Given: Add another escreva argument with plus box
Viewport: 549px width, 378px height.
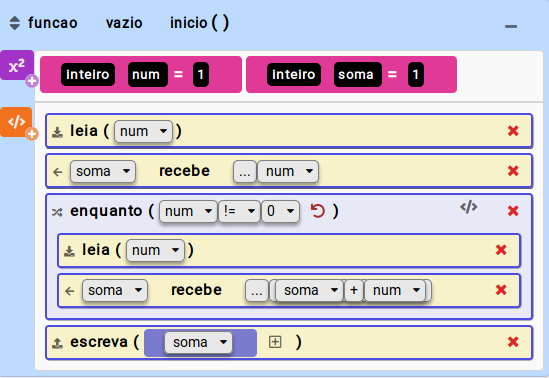Looking at the screenshot, I should [275, 342].
